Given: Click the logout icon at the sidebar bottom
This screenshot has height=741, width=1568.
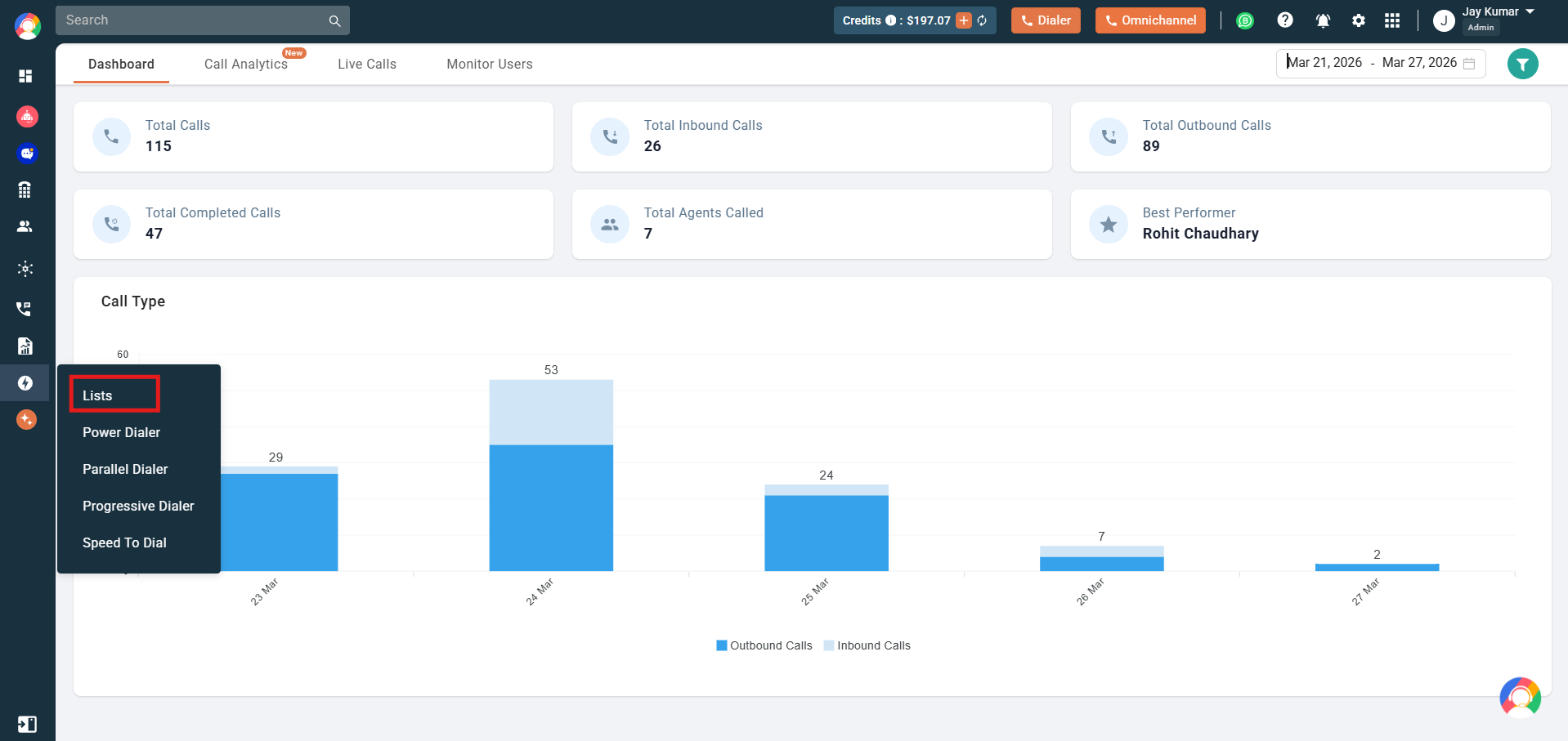Looking at the screenshot, I should (x=27, y=724).
